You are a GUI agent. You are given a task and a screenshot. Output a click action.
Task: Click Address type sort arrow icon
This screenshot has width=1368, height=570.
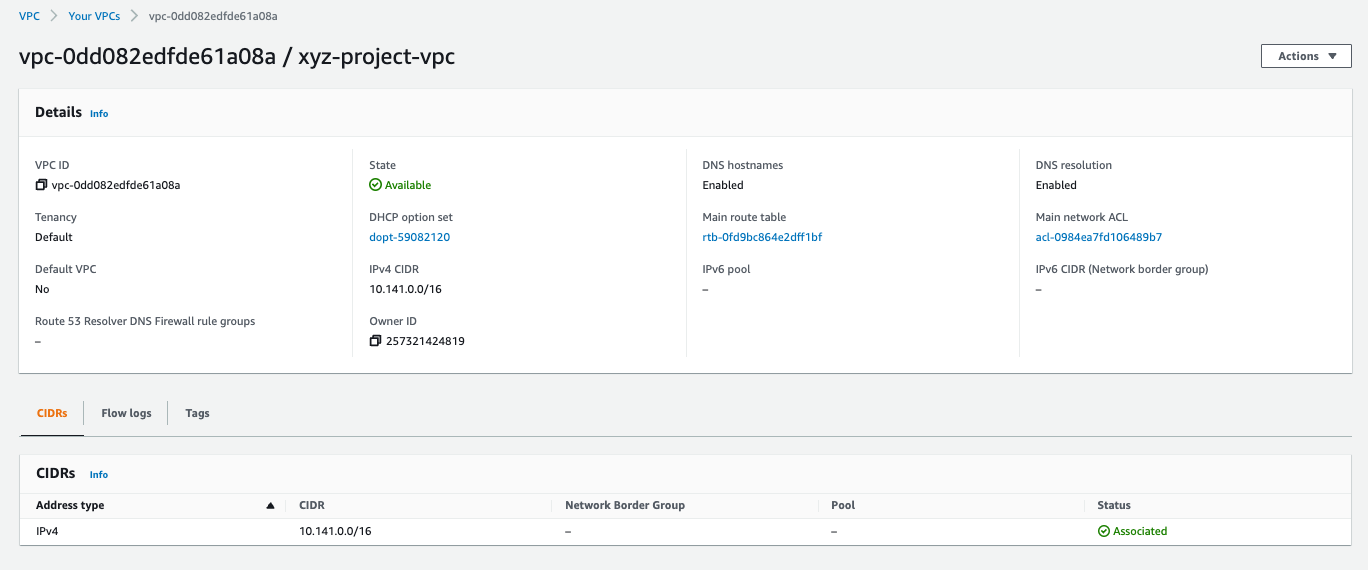(270, 506)
